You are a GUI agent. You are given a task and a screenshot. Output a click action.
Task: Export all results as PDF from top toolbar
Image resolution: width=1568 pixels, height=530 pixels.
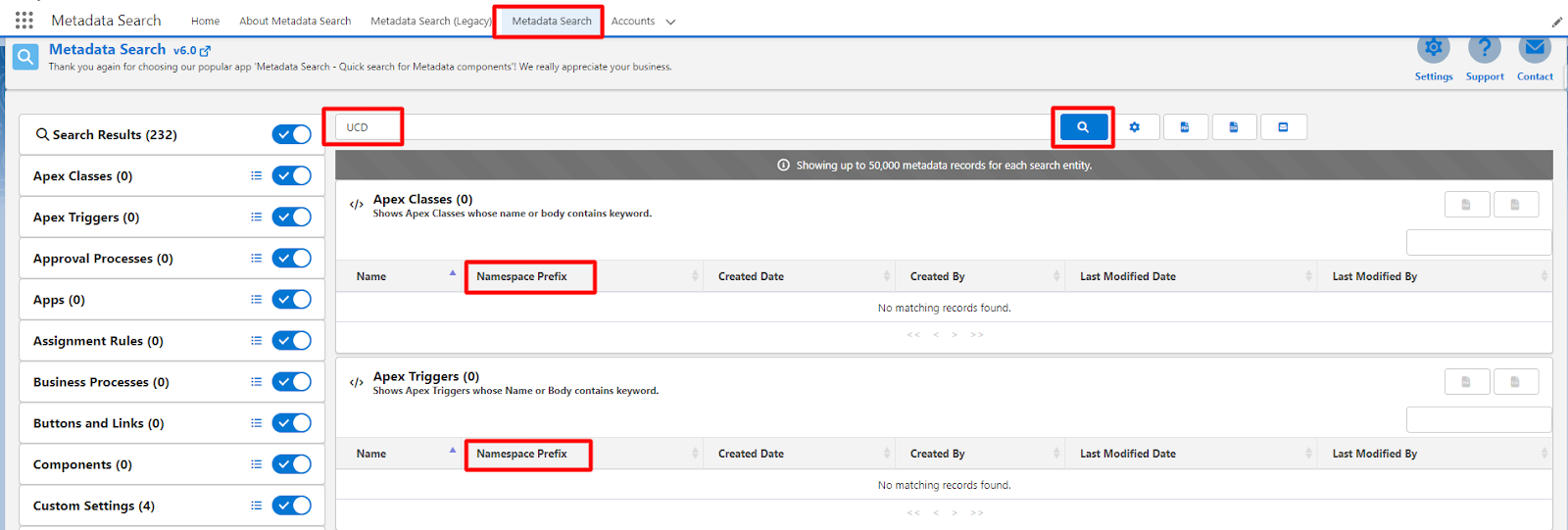pos(1185,127)
